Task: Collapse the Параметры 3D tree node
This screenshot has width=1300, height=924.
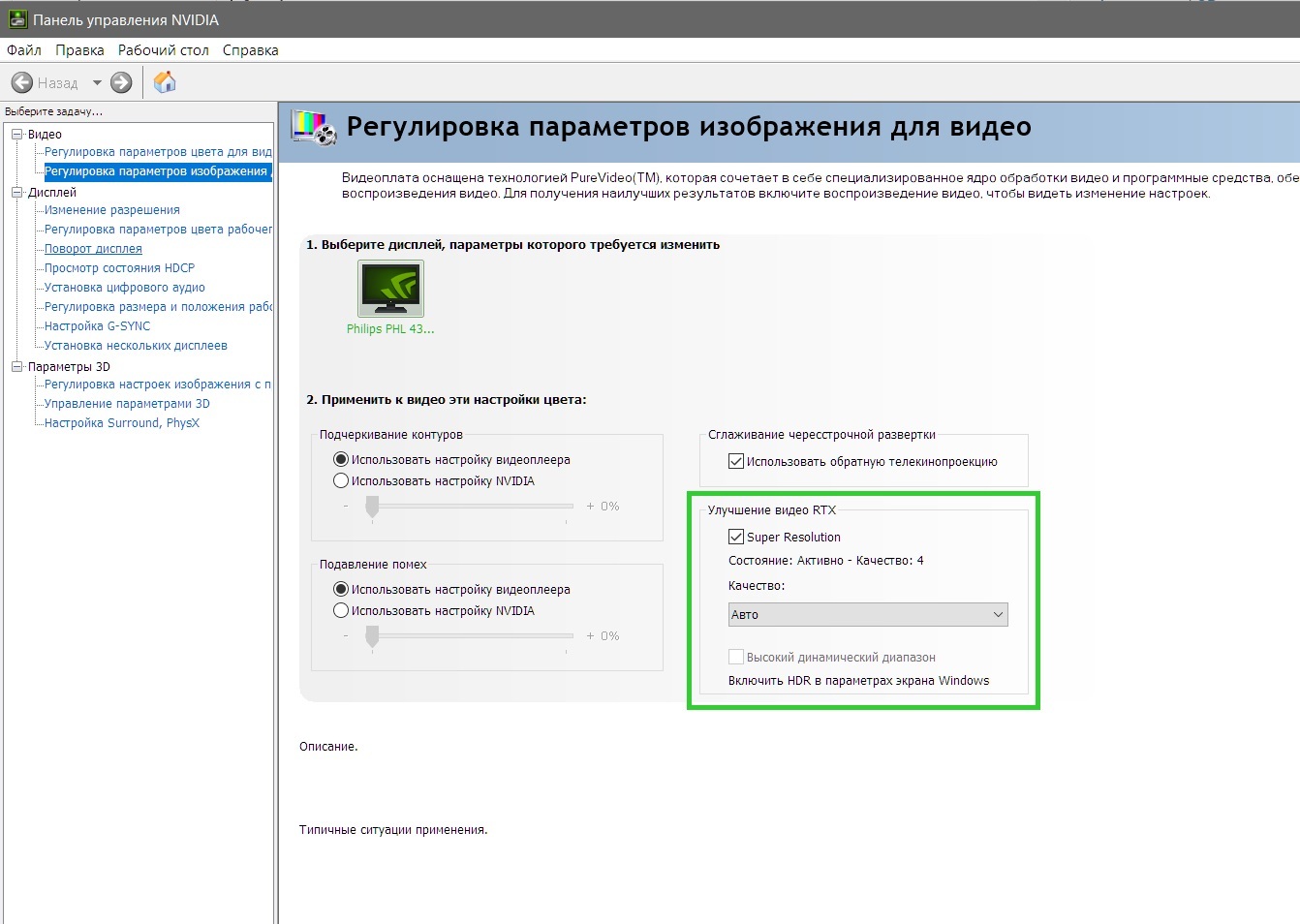Action: 16,367
